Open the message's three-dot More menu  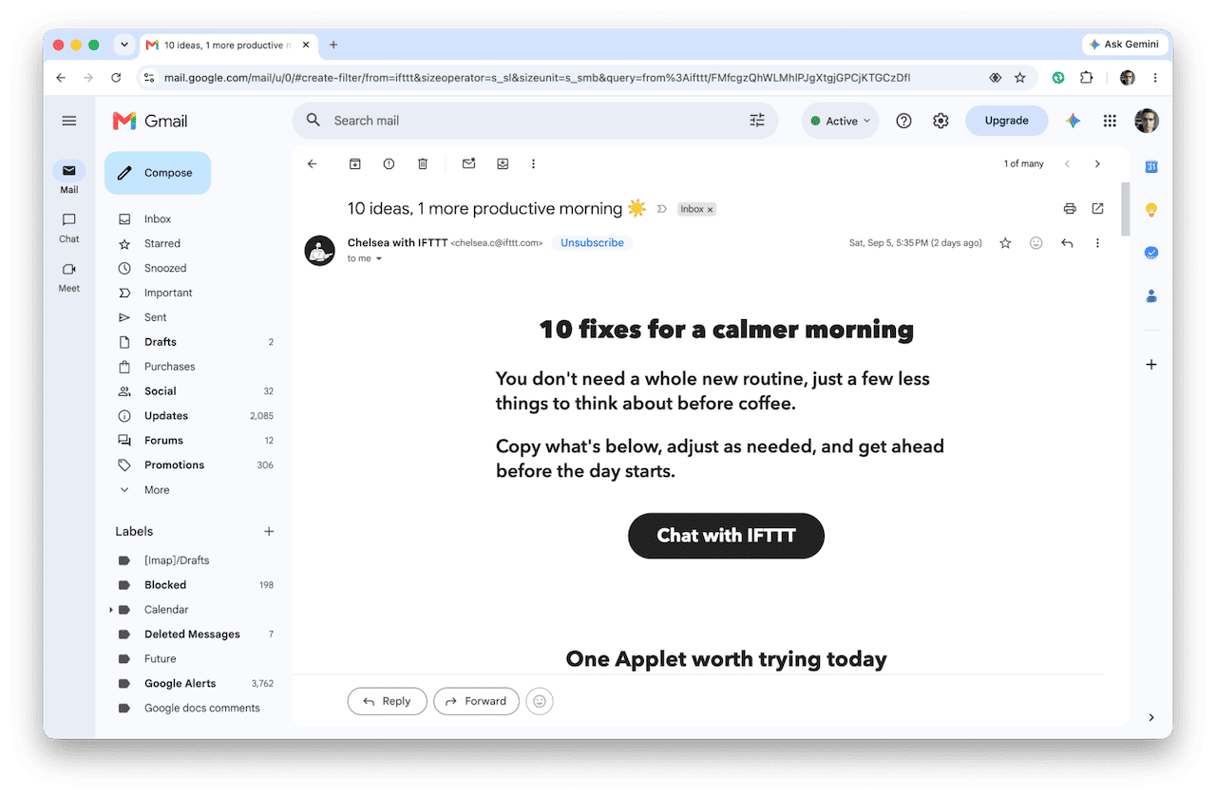1097,243
